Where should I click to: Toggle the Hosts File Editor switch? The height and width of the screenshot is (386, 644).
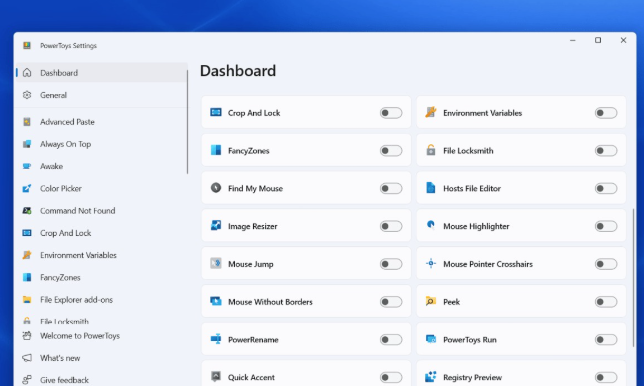(606, 188)
